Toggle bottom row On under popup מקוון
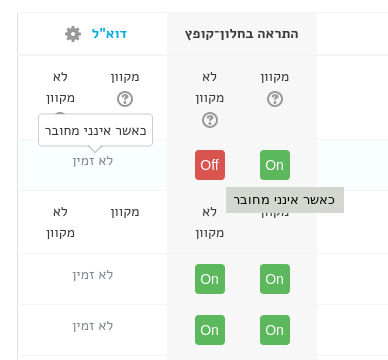 [x=275, y=330]
